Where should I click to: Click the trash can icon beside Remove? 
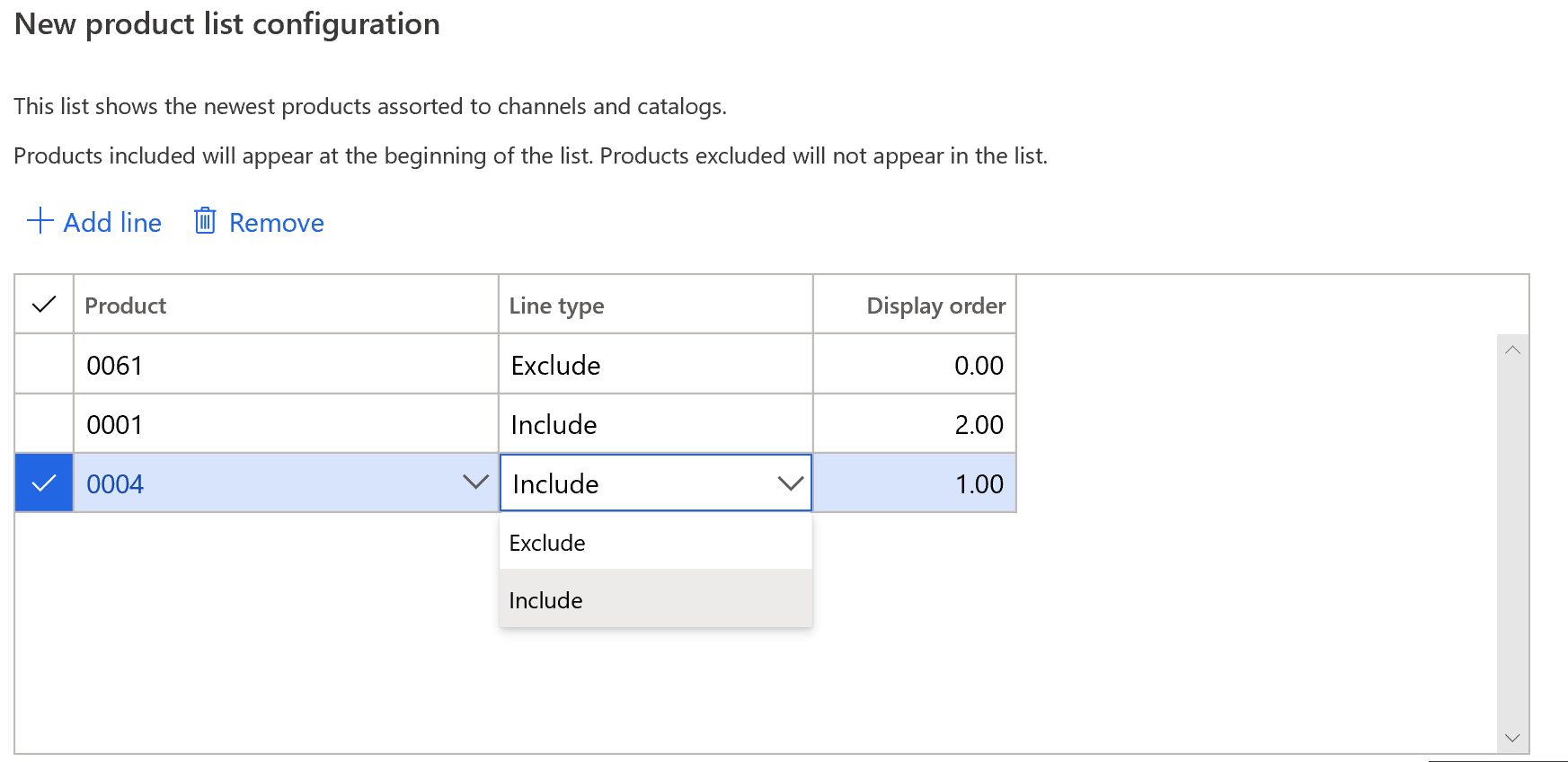pos(205,221)
